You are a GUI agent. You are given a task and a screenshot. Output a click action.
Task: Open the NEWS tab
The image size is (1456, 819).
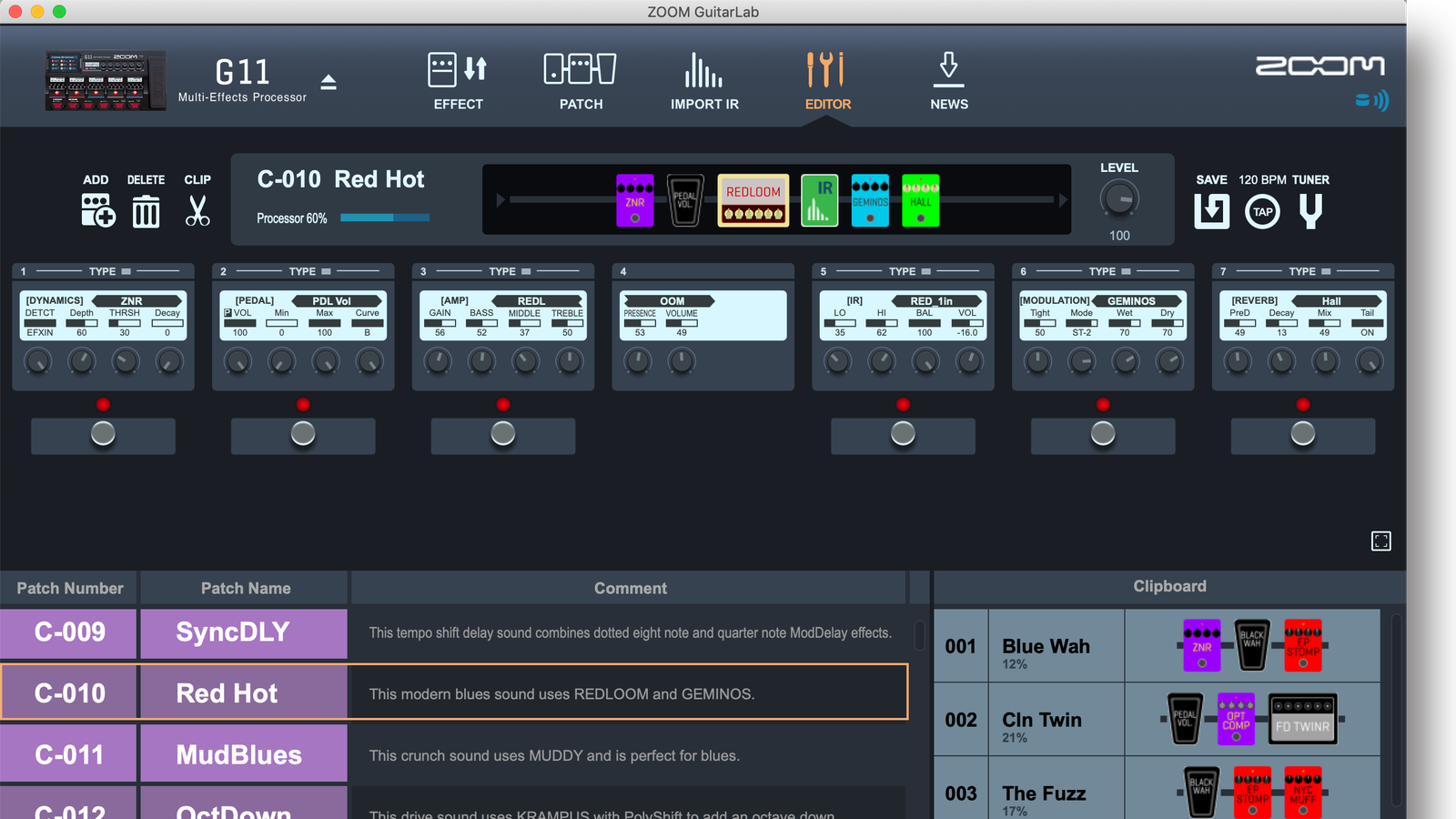(949, 82)
